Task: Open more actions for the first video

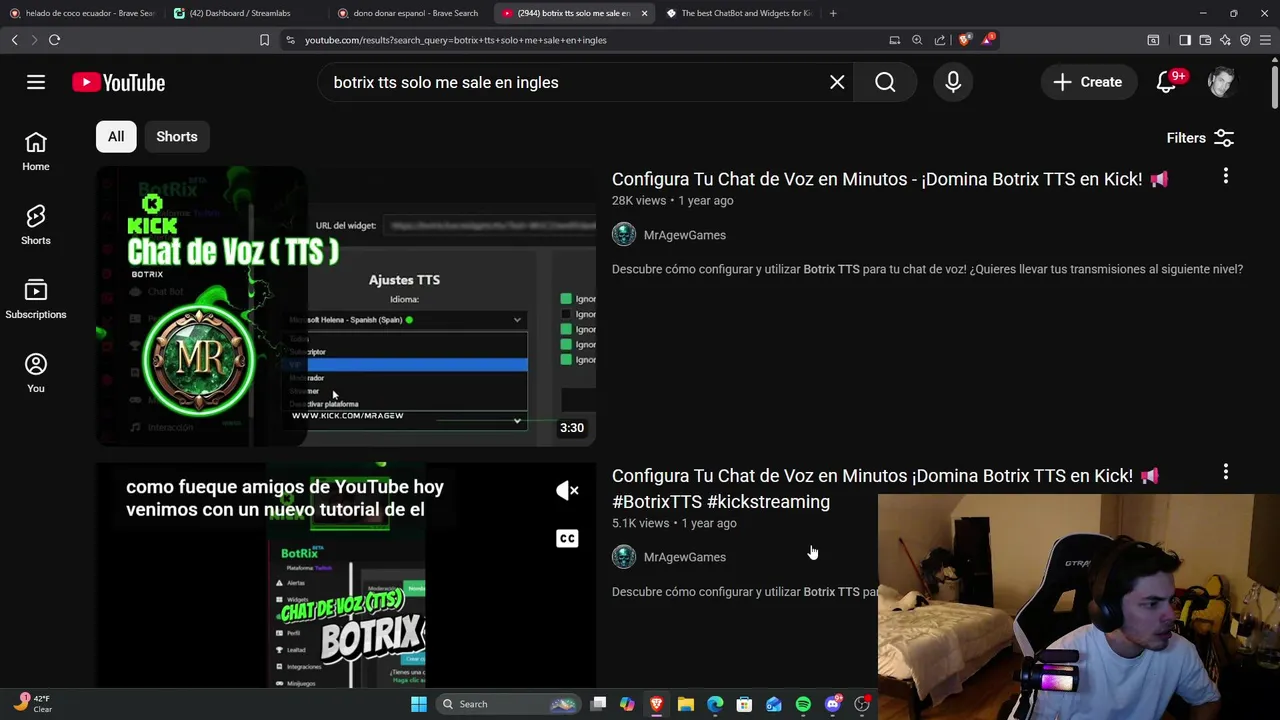Action: 1226,176
